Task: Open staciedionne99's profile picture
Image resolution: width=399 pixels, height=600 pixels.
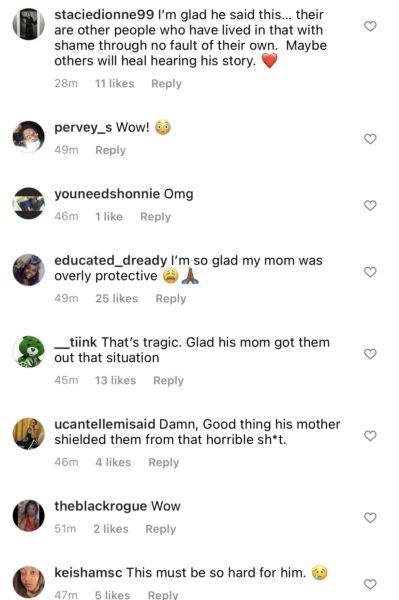Action: (x=29, y=24)
